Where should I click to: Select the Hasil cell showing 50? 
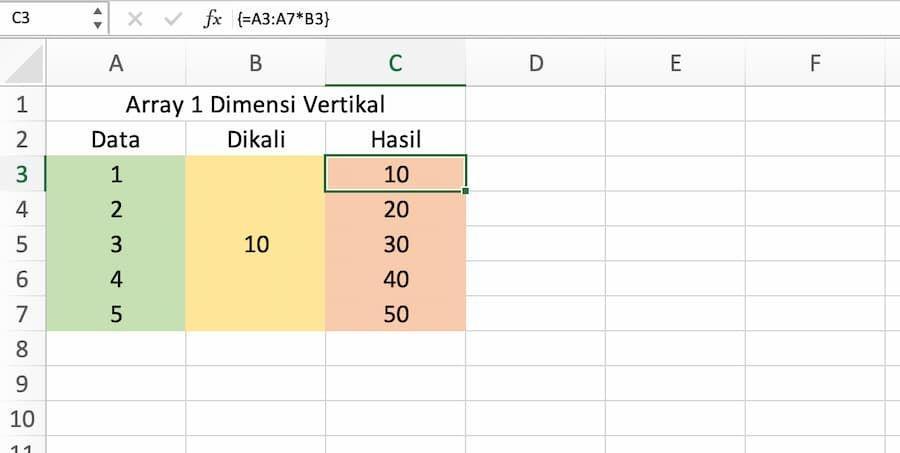coord(395,313)
